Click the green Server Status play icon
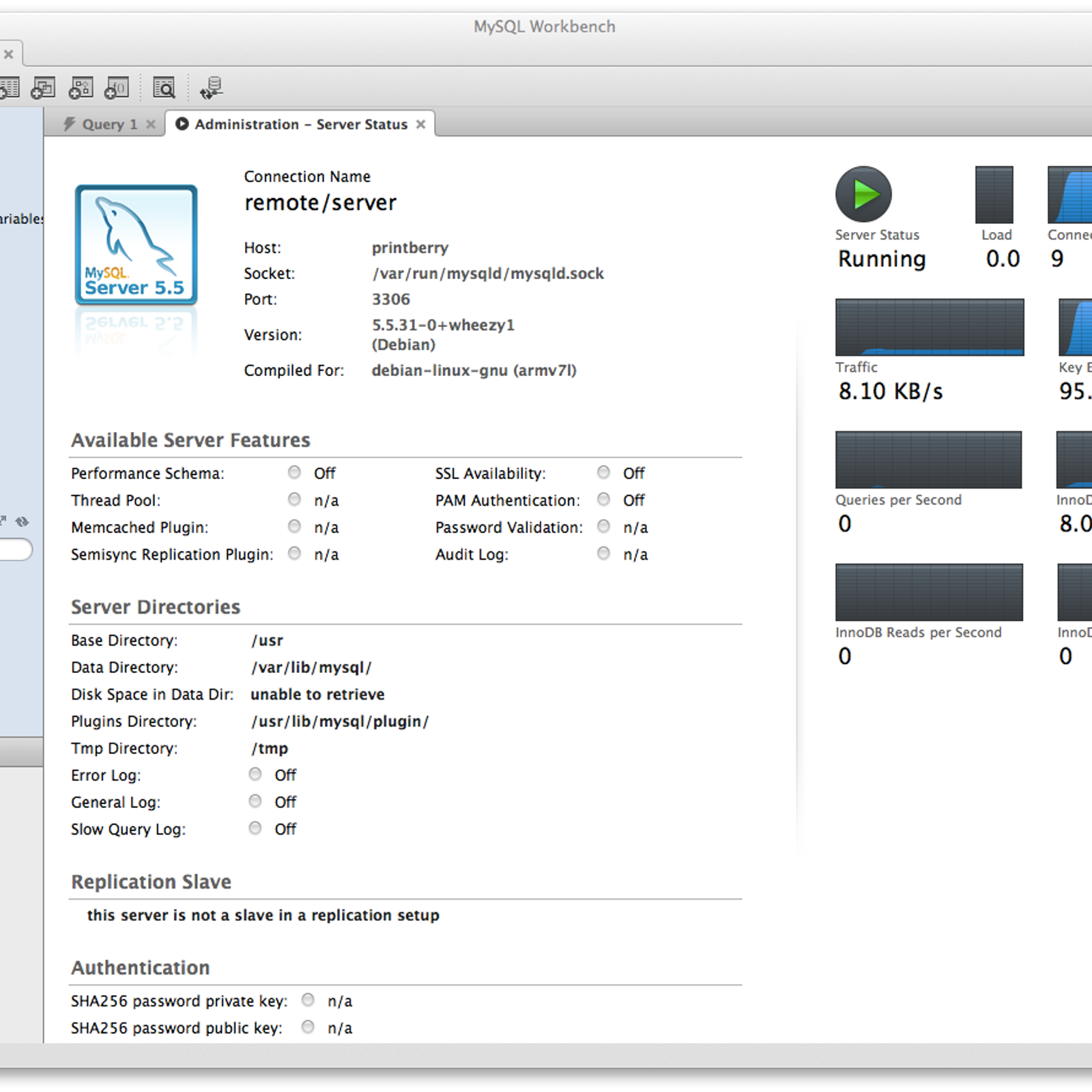The image size is (1092, 1092). click(x=863, y=194)
